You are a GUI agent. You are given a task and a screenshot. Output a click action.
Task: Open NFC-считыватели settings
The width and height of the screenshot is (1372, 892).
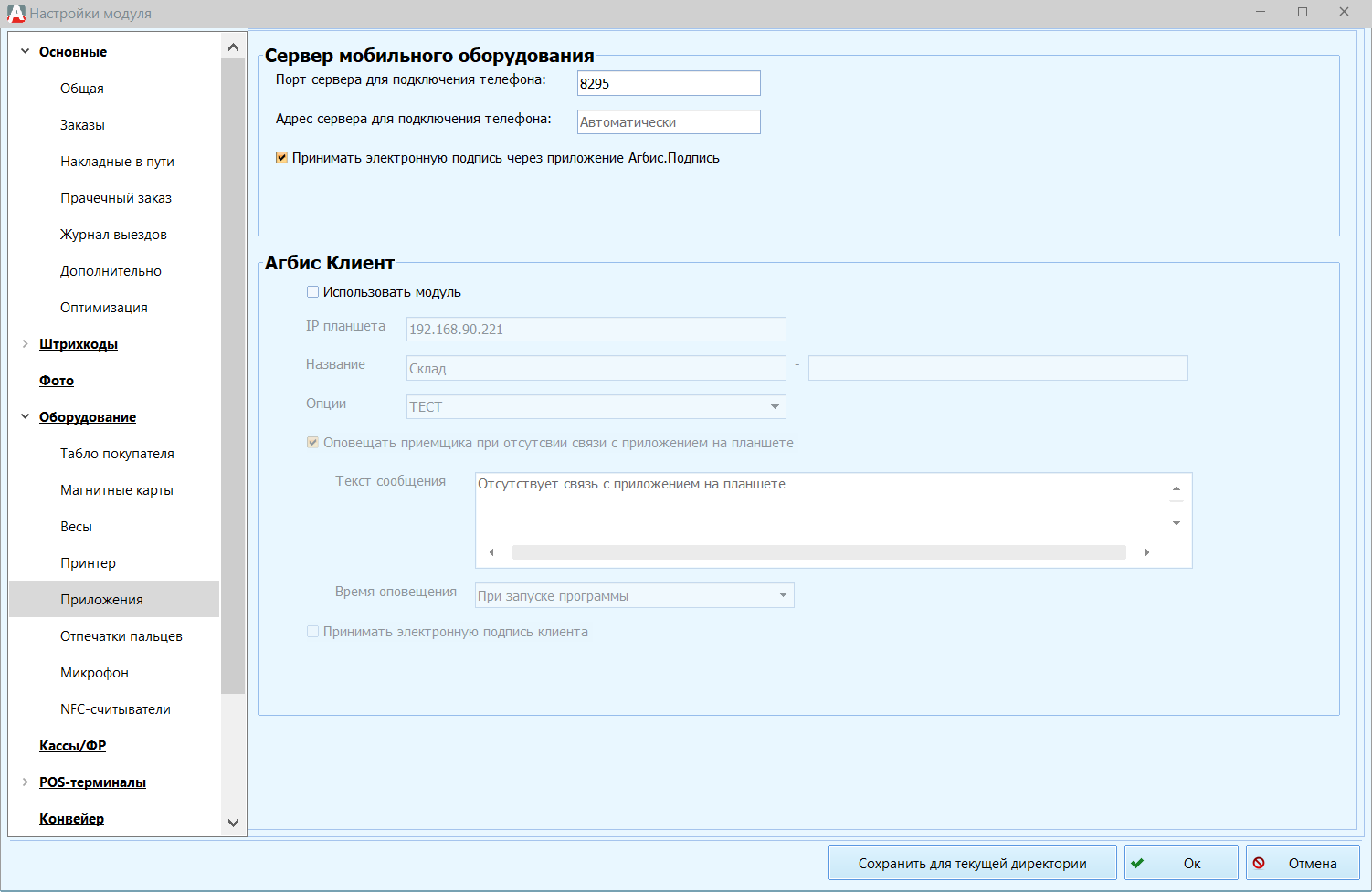click(115, 709)
